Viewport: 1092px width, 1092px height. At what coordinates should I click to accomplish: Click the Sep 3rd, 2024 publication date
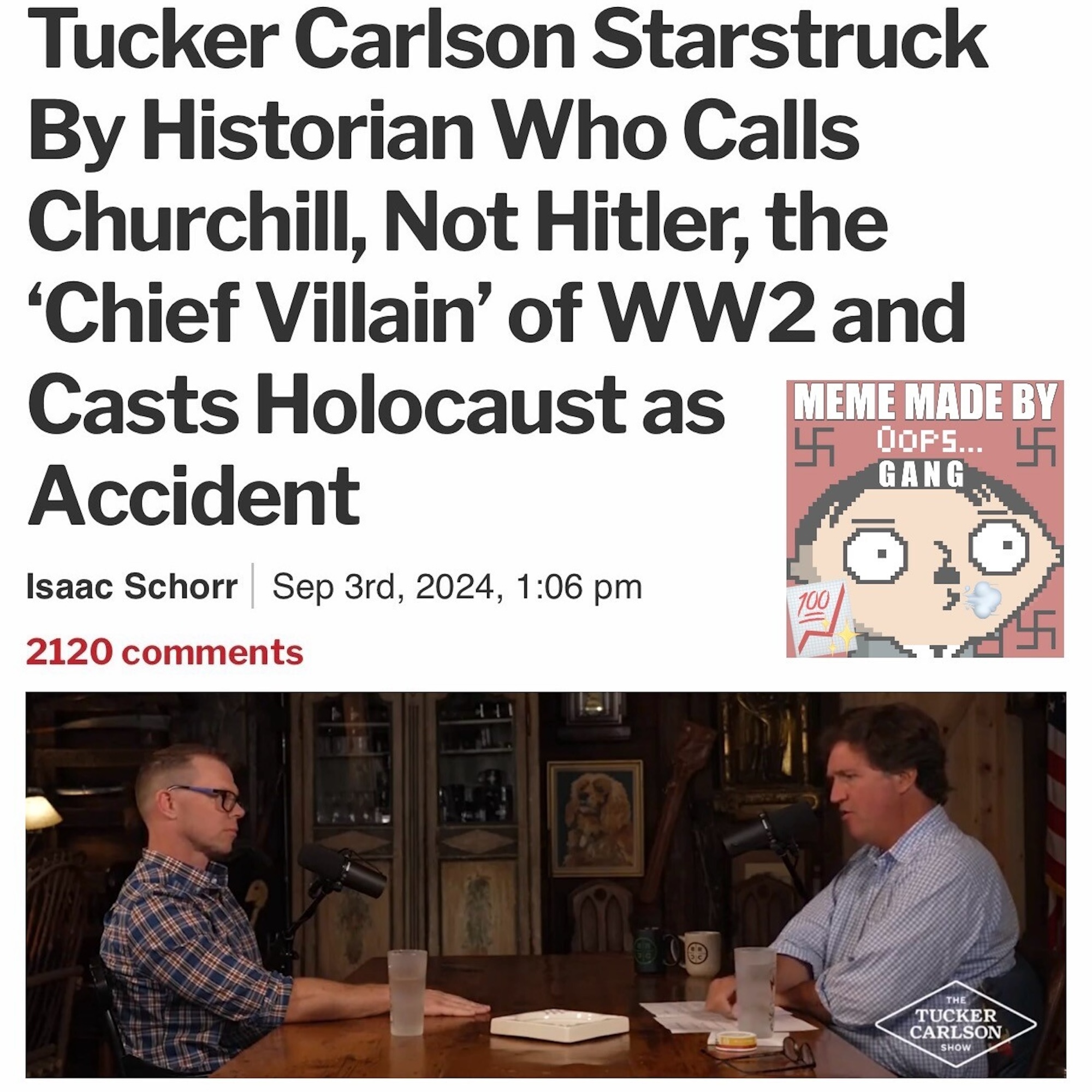tap(456, 587)
